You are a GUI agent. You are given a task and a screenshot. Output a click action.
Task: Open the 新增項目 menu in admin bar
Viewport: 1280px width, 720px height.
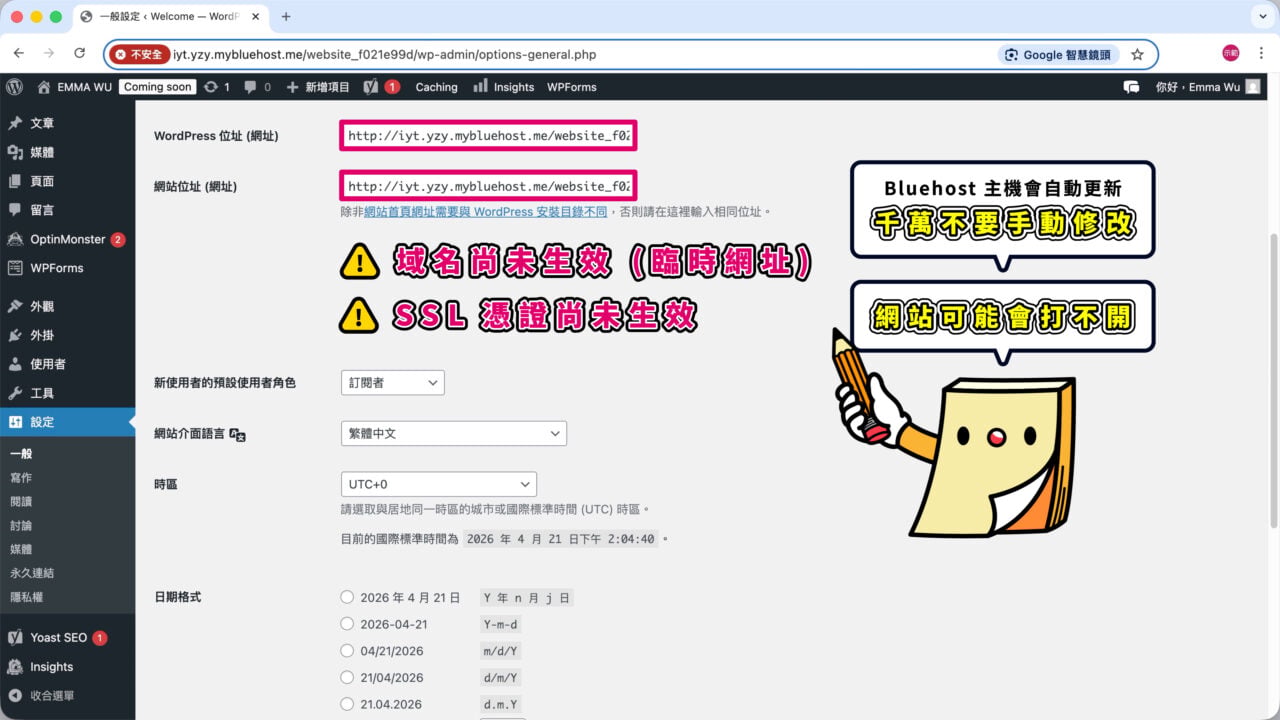(318, 87)
